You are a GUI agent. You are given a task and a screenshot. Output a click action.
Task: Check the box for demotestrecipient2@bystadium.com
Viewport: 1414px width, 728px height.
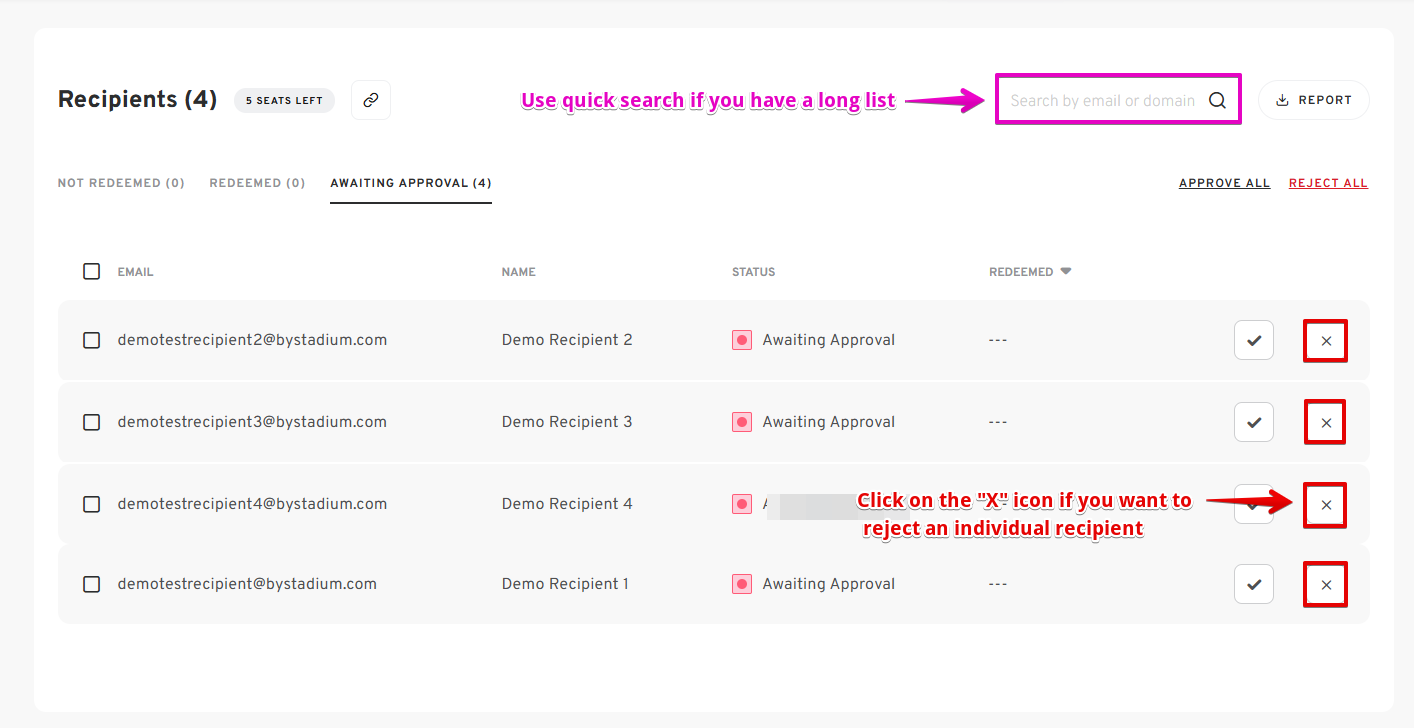pyautogui.click(x=92, y=340)
